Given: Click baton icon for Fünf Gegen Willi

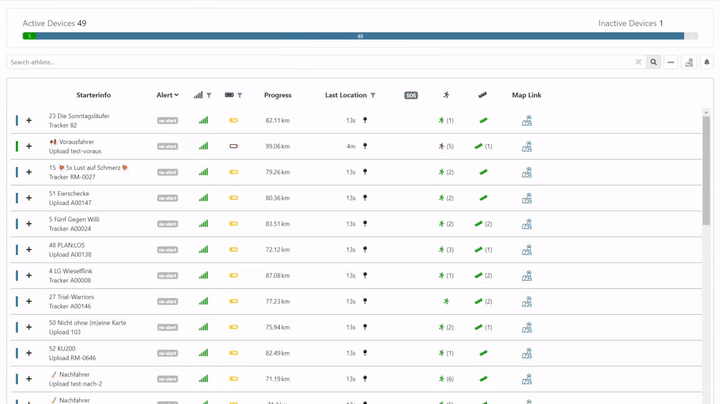Looking at the screenshot, I should (479, 224).
